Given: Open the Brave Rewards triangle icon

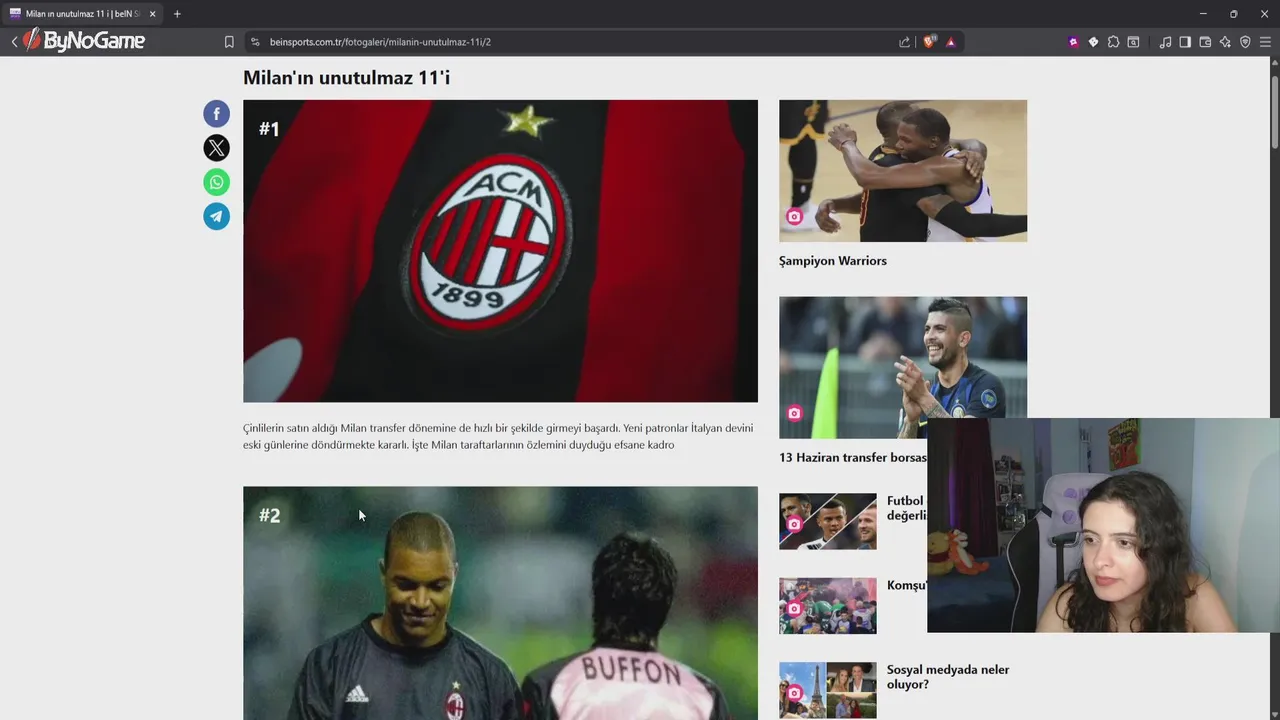Looking at the screenshot, I should point(950,42).
